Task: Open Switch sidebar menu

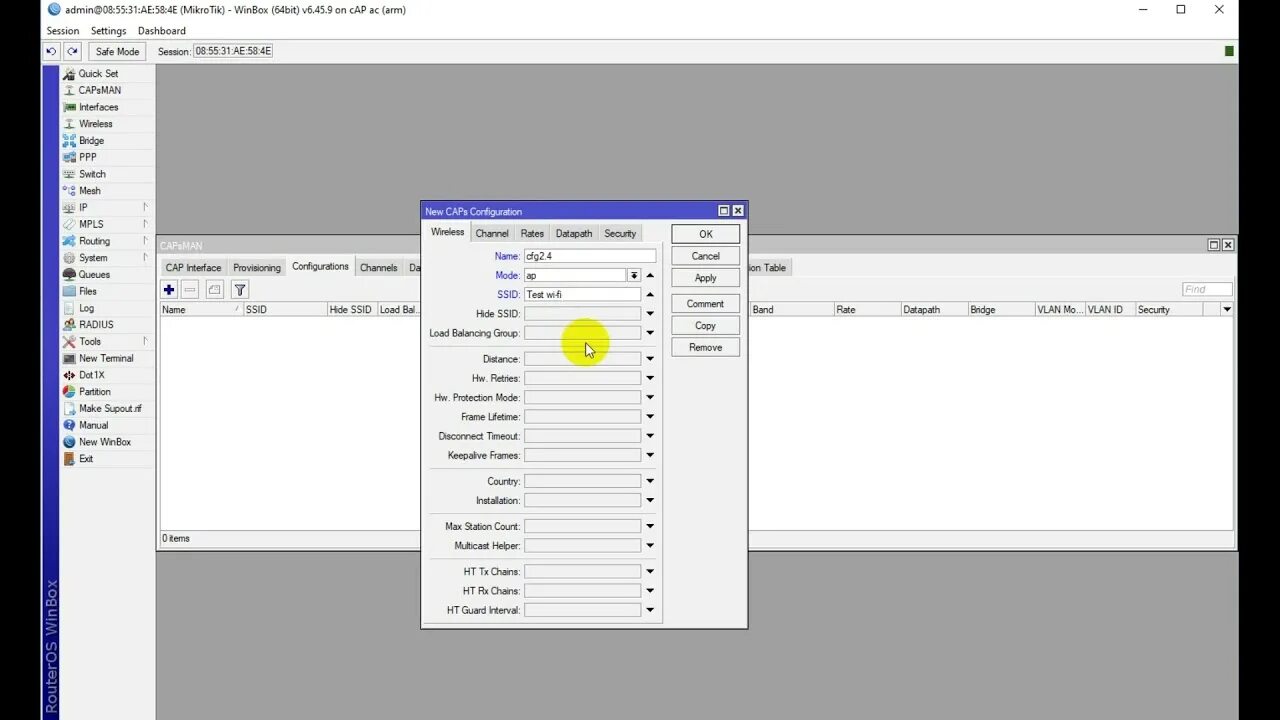Action: pos(92,174)
